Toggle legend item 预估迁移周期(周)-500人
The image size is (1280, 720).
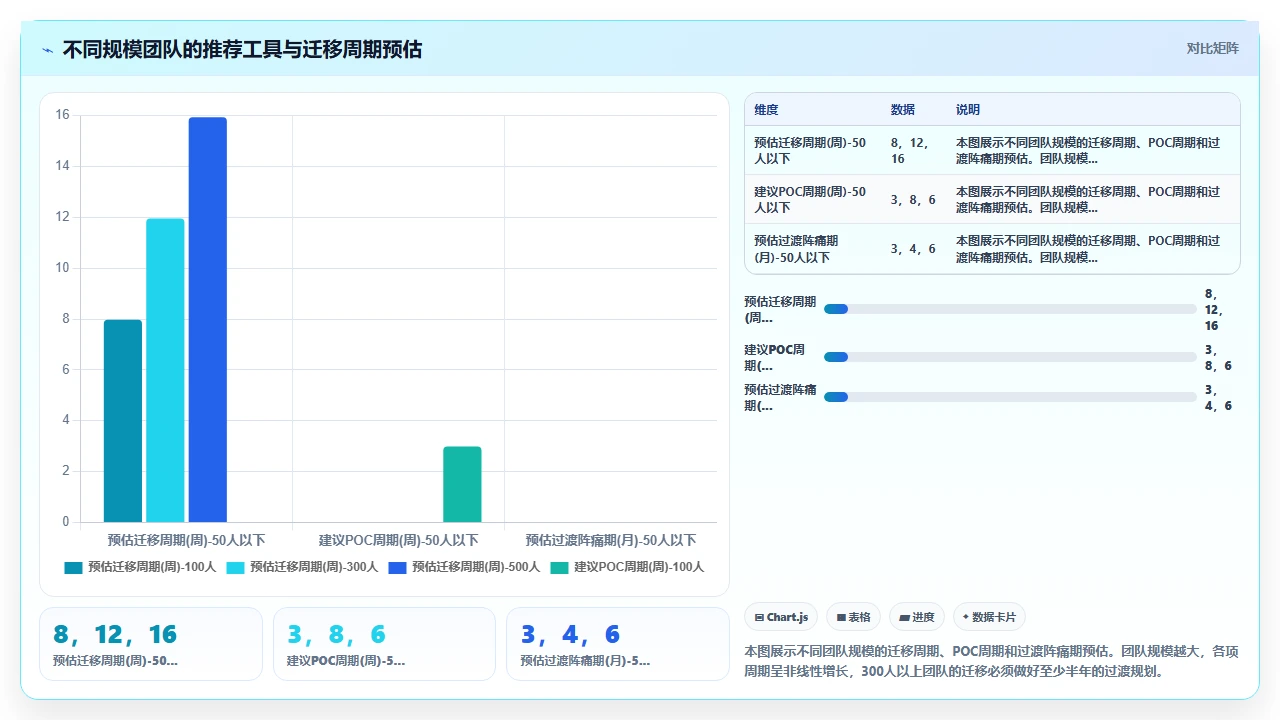(x=464, y=567)
